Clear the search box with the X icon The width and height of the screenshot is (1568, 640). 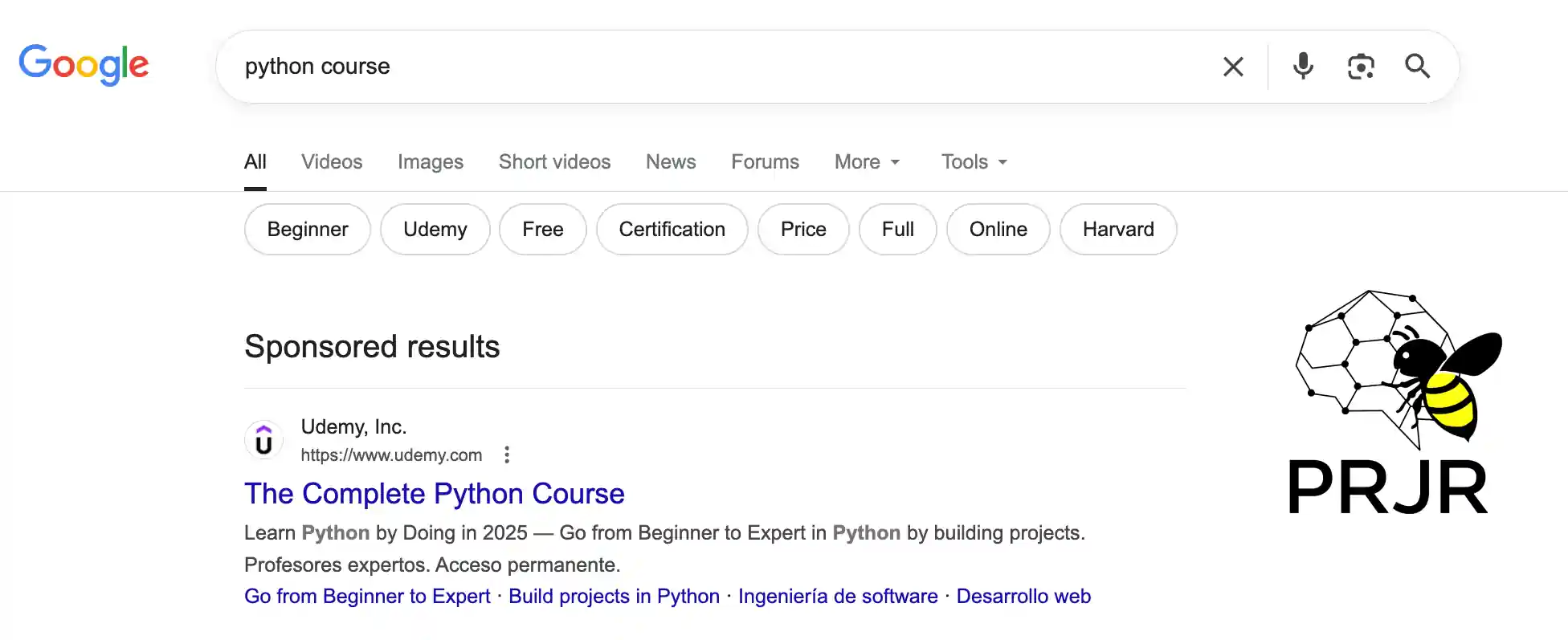tap(1233, 67)
